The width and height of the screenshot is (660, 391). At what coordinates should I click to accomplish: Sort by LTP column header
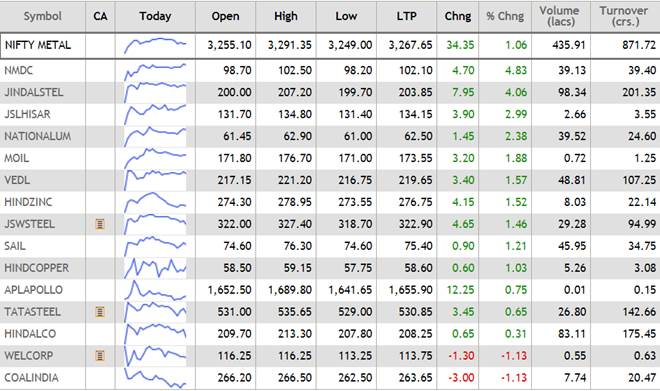[x=406, y=16]
